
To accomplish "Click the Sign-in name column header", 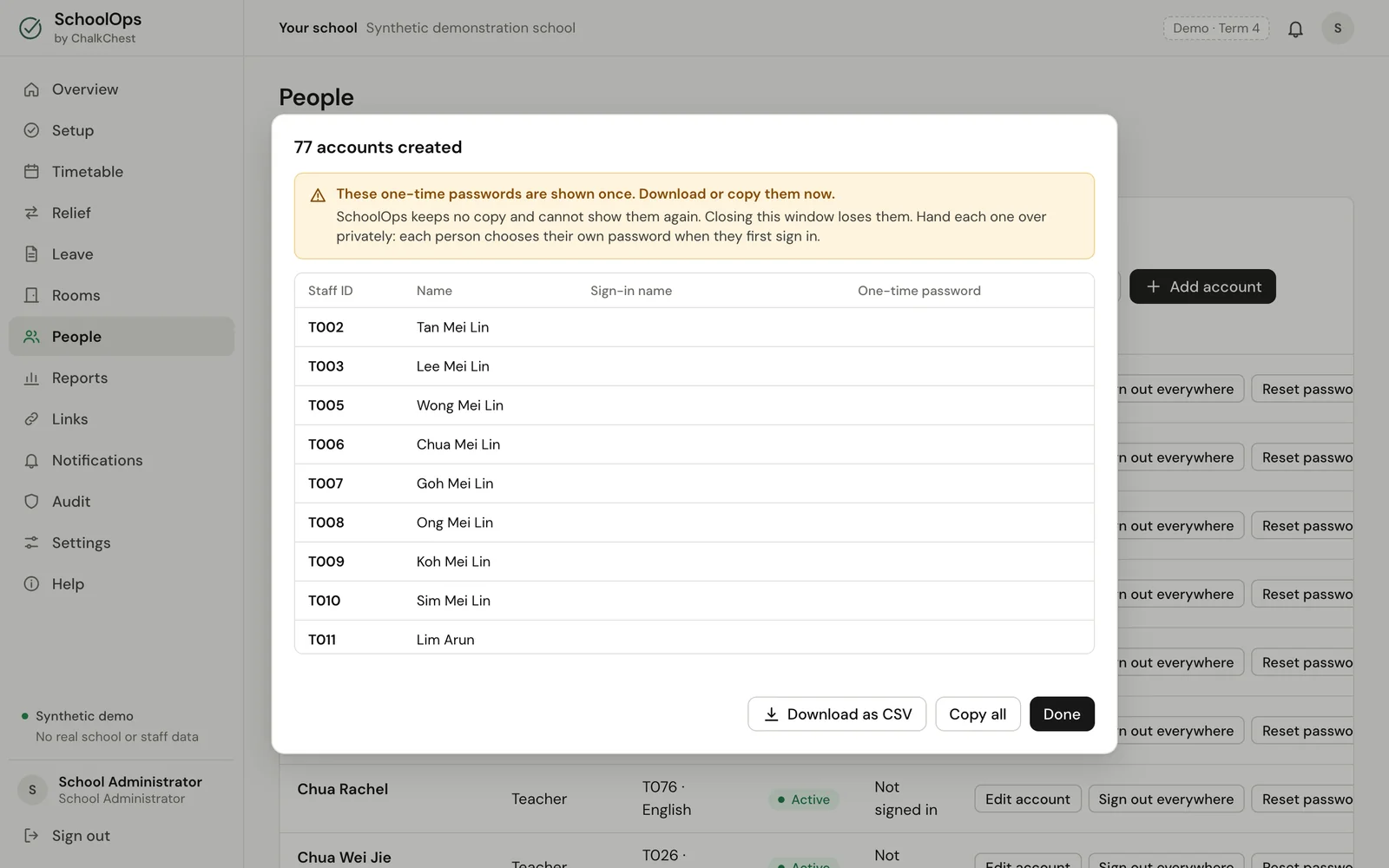I will click(631, 291).
